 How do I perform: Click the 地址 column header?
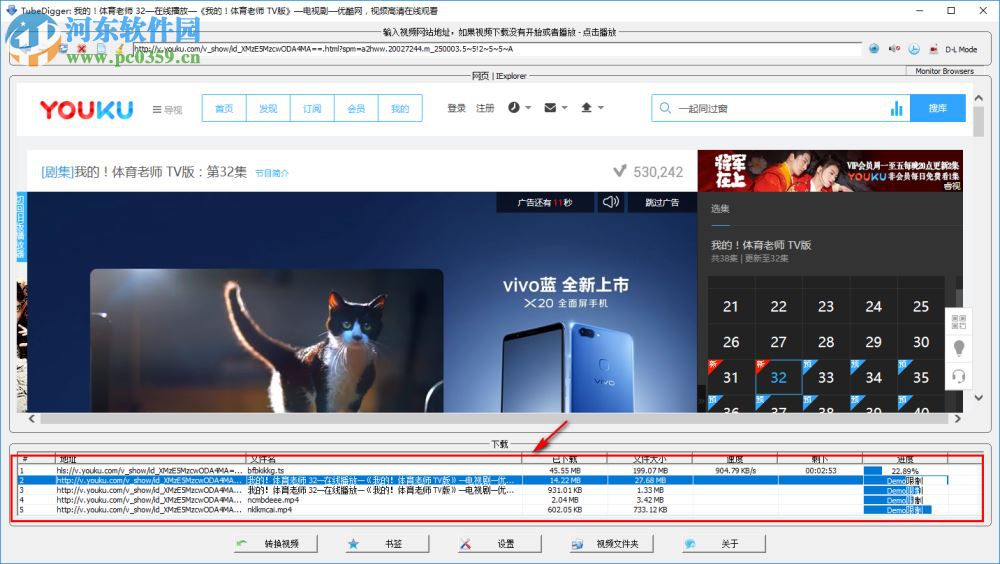(151, 459)
